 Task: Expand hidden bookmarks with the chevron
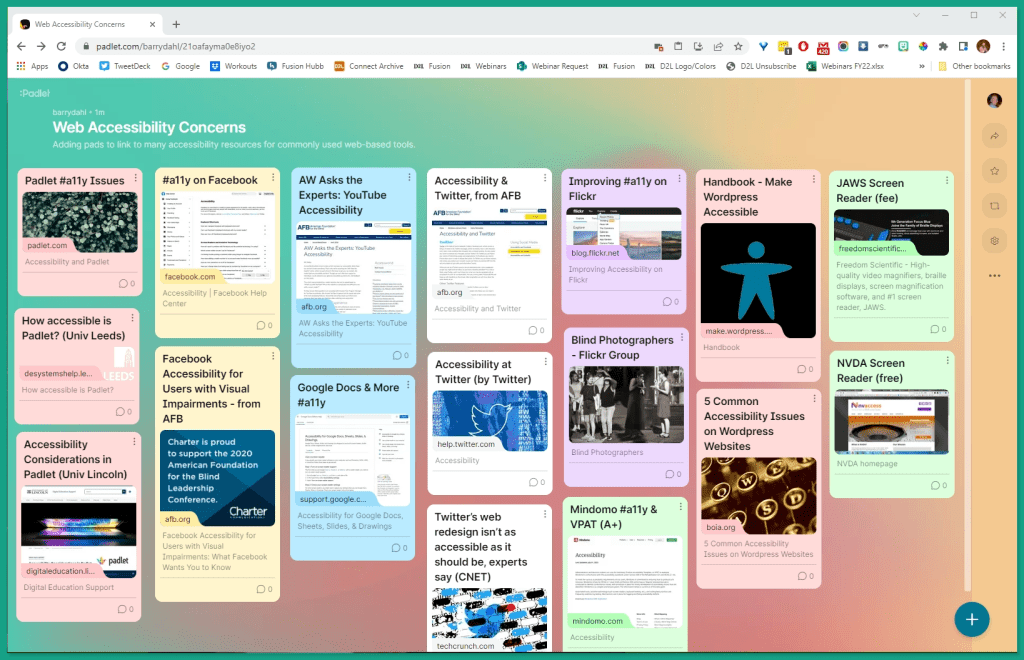(924, 66)
